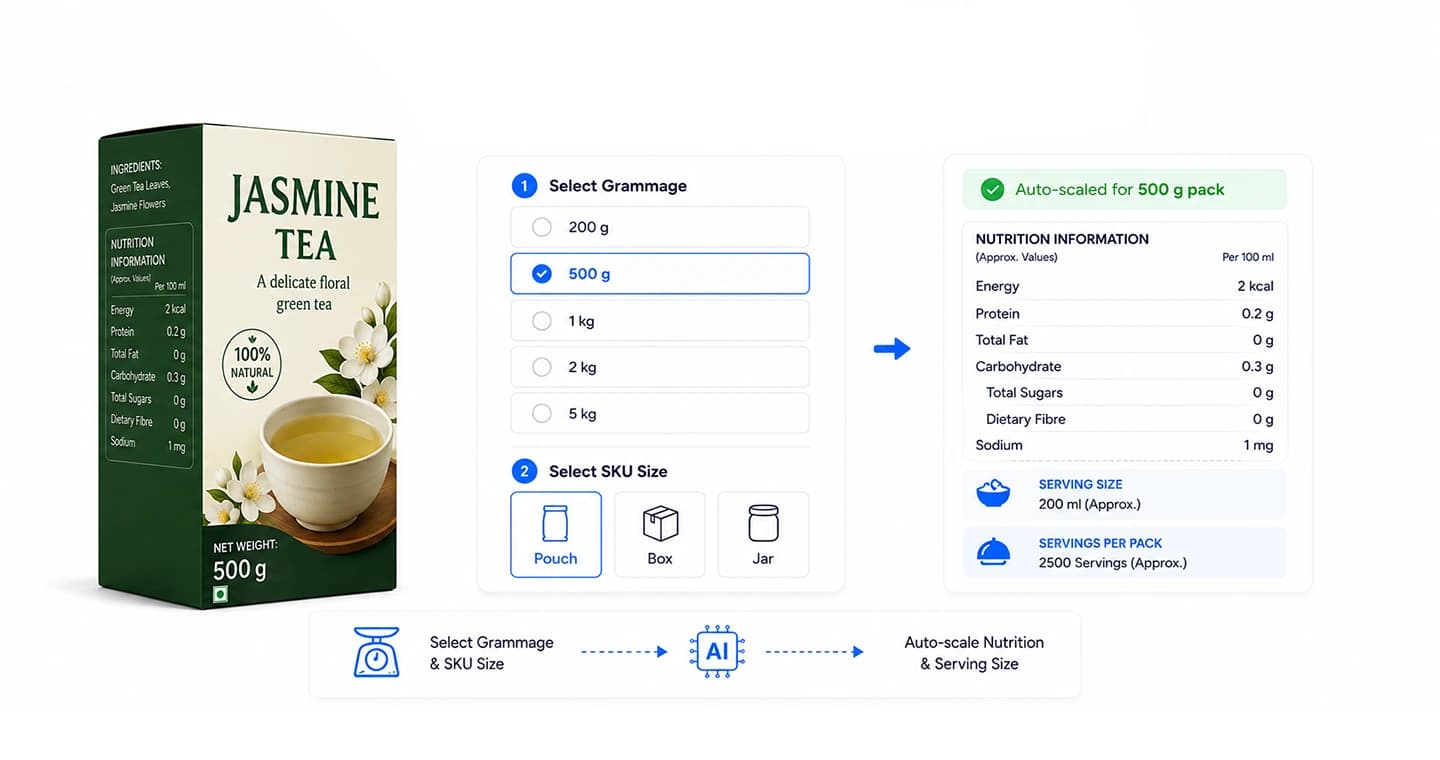Select the 2 kg grammage option
1440x760 pixels.
click(x=660, y=367)
